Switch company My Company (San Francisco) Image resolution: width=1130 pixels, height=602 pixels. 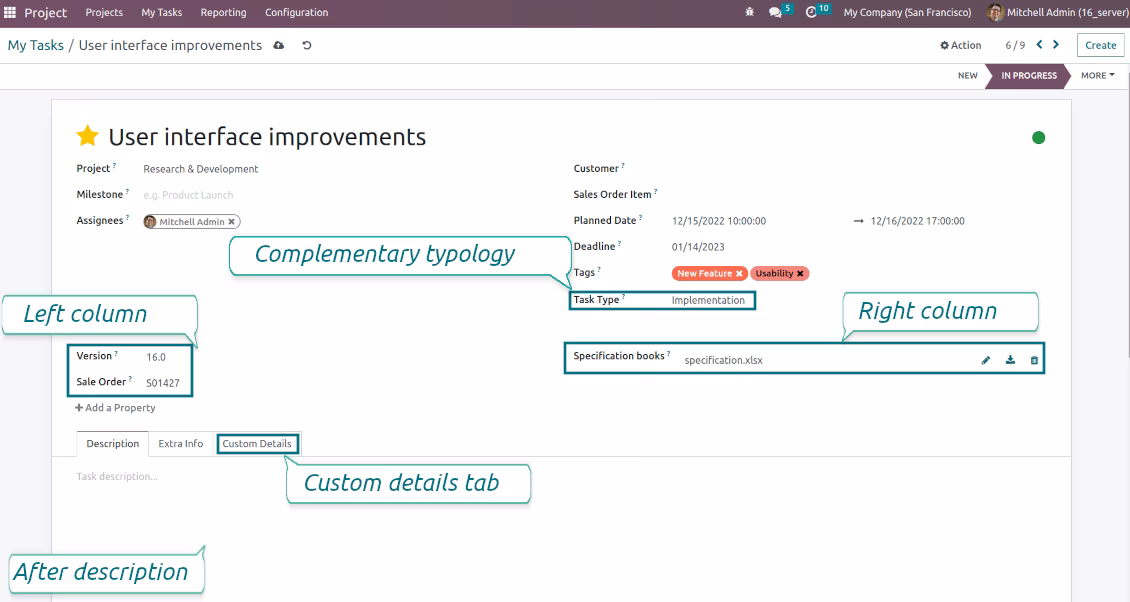click(x=907, y=12)
